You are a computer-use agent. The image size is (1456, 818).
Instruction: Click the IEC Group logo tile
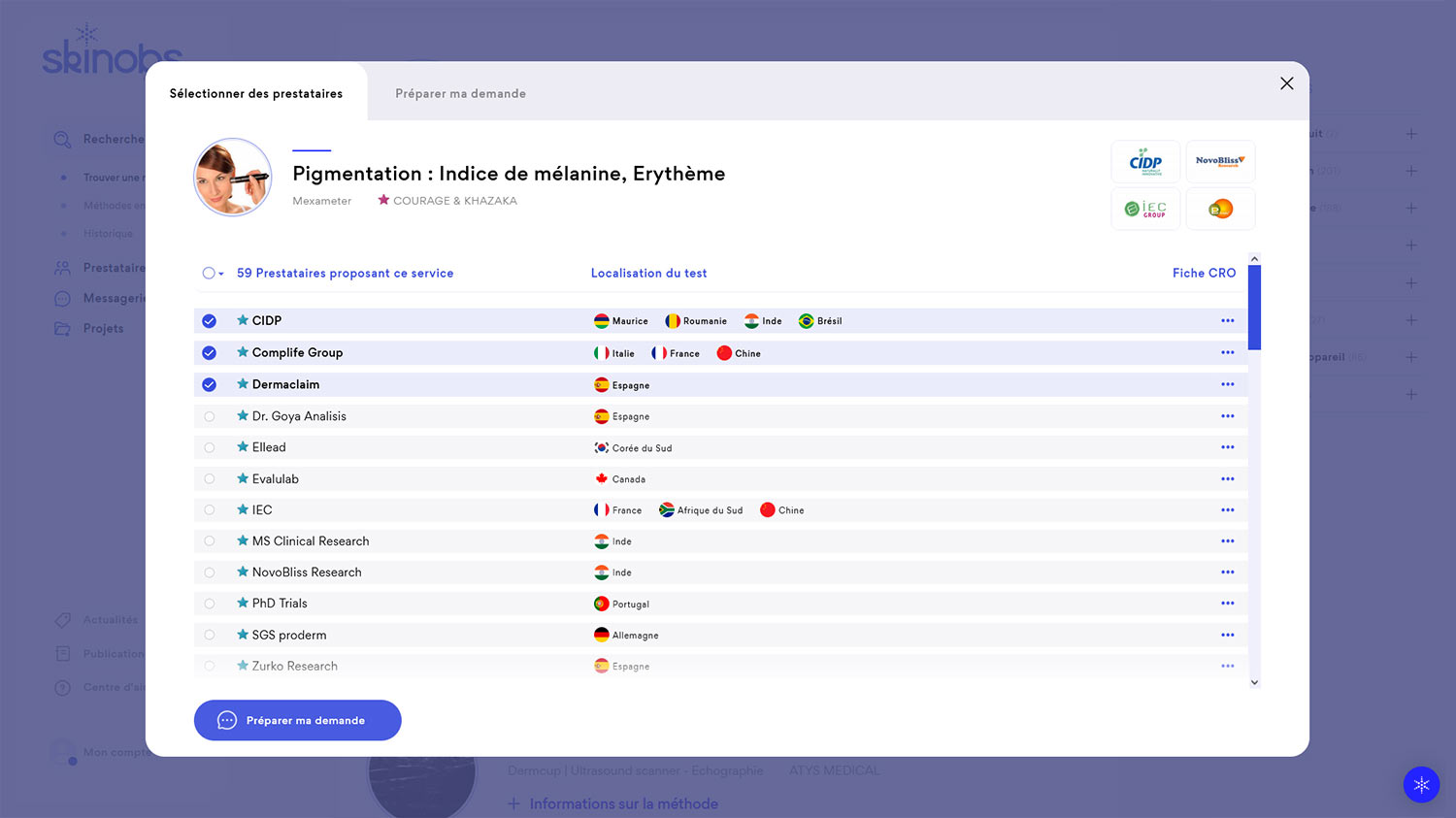click(1145, 209)
